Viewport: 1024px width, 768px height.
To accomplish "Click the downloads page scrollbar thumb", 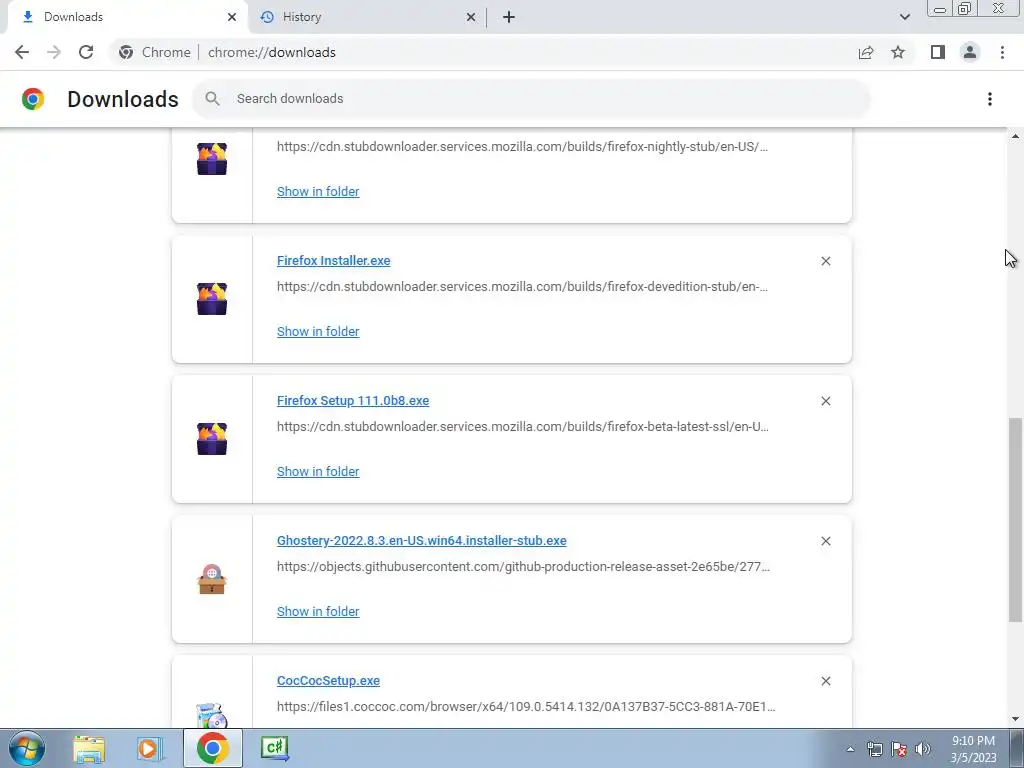I will 1015,520.
